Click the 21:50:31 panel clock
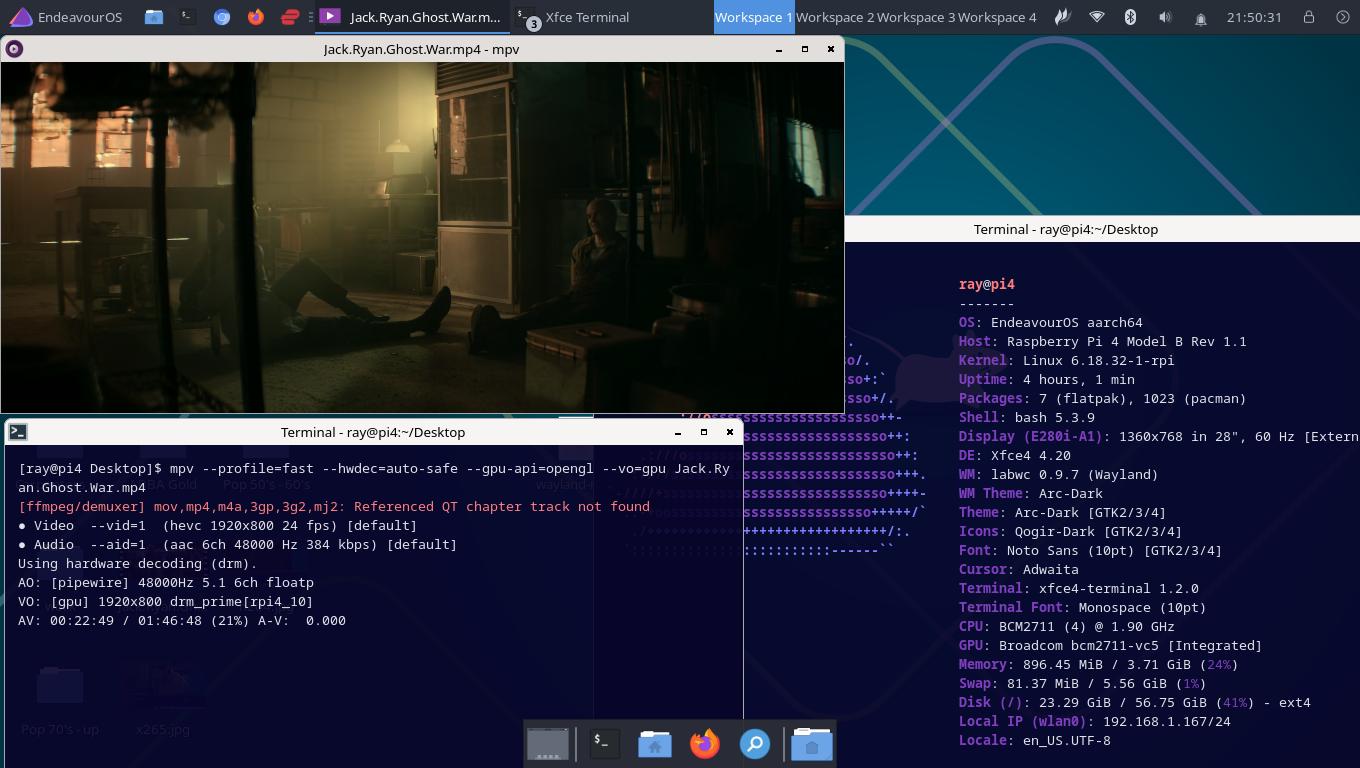 point(1253,17)
